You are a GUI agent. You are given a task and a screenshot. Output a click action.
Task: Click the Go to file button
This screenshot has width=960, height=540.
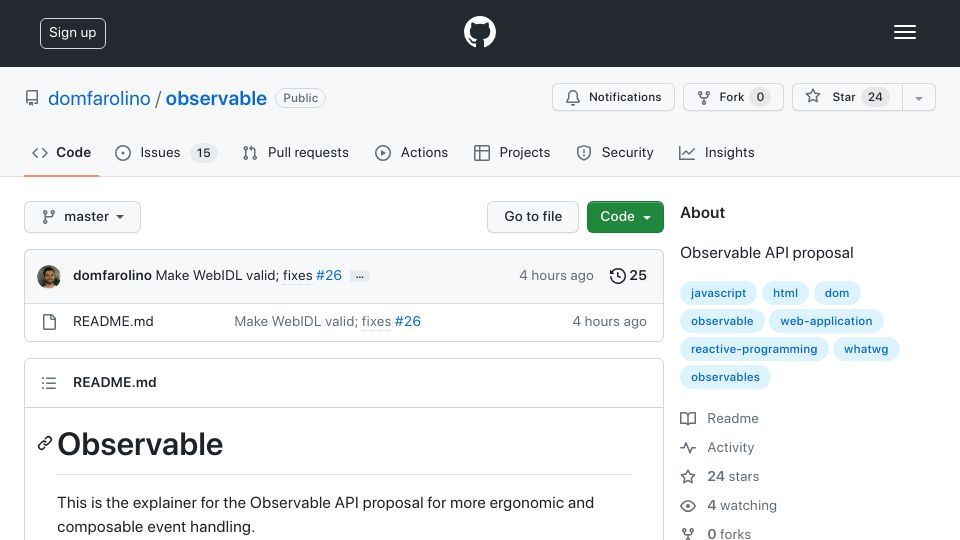533,217
